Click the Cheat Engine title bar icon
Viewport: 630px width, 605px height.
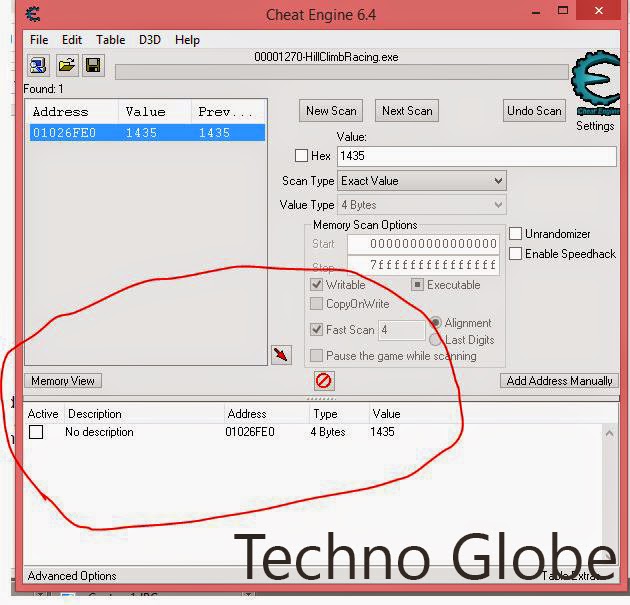[x=33, y=14]
